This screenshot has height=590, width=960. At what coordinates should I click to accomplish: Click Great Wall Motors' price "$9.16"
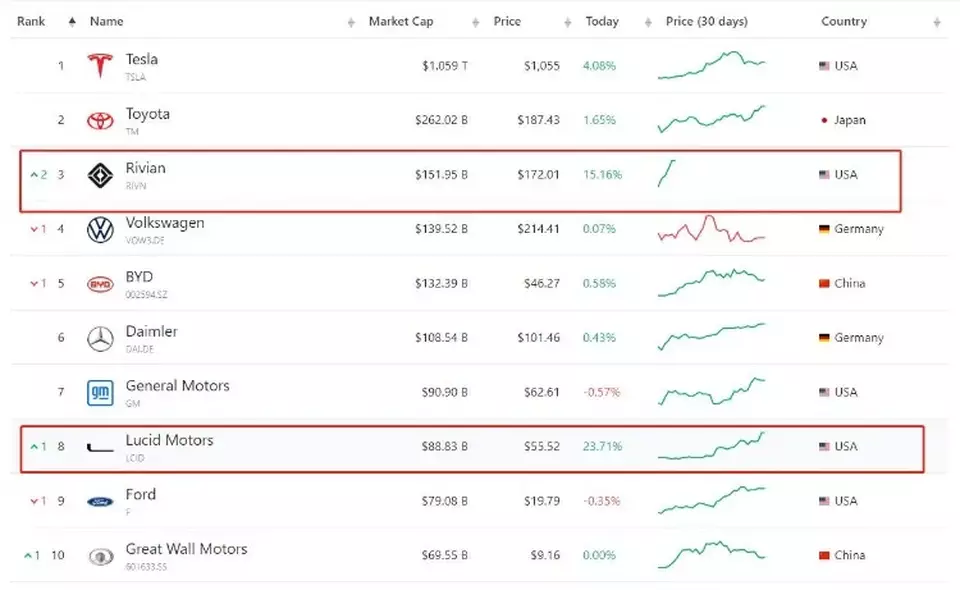pos(545,555)
